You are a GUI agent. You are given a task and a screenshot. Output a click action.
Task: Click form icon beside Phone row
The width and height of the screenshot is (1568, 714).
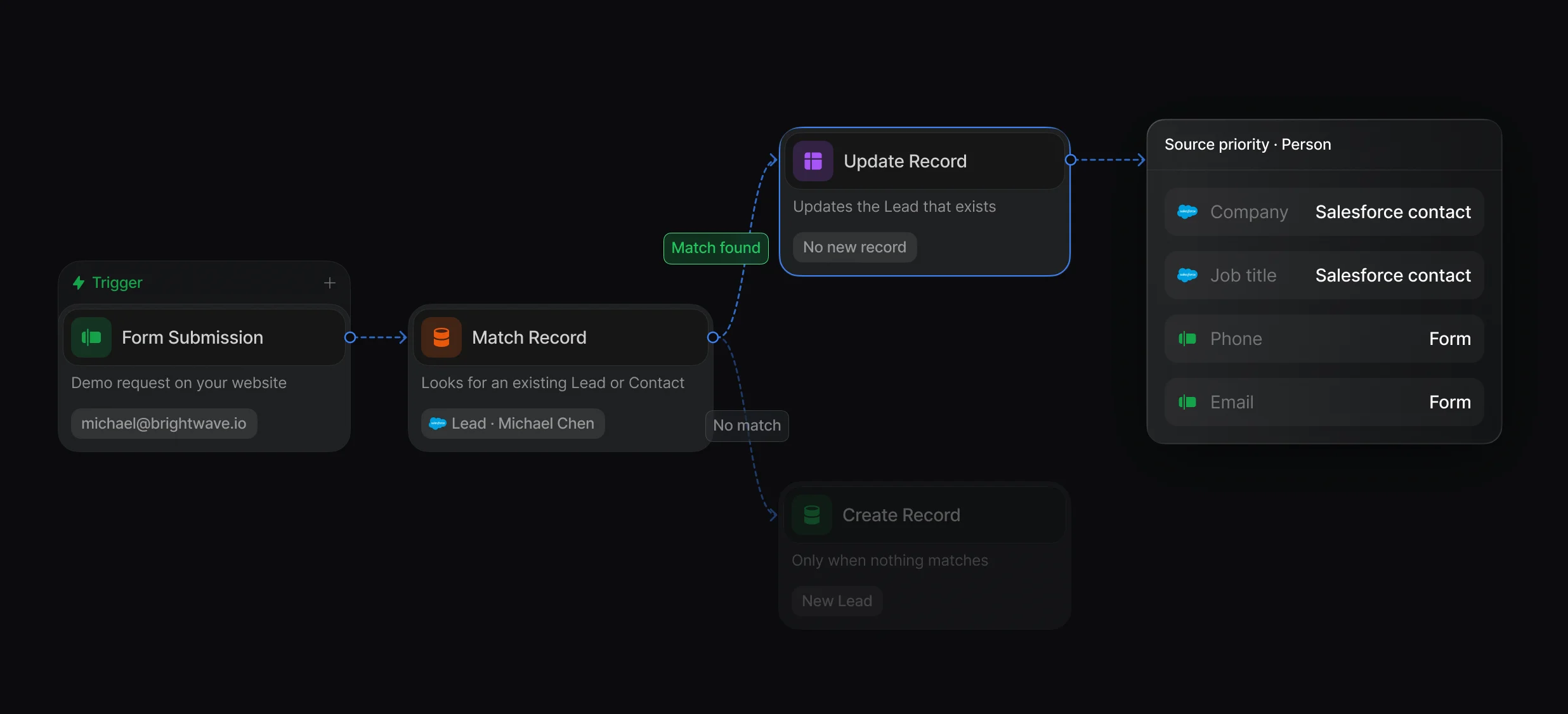[1187, 339]
